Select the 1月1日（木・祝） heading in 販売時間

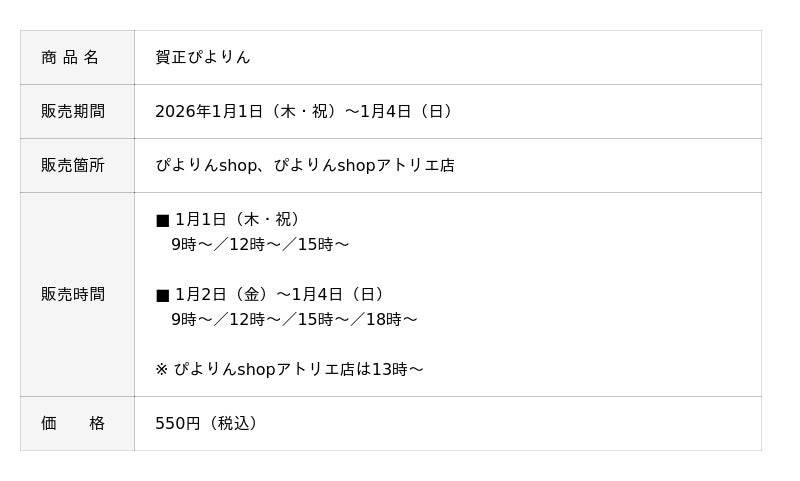(240, 219)
